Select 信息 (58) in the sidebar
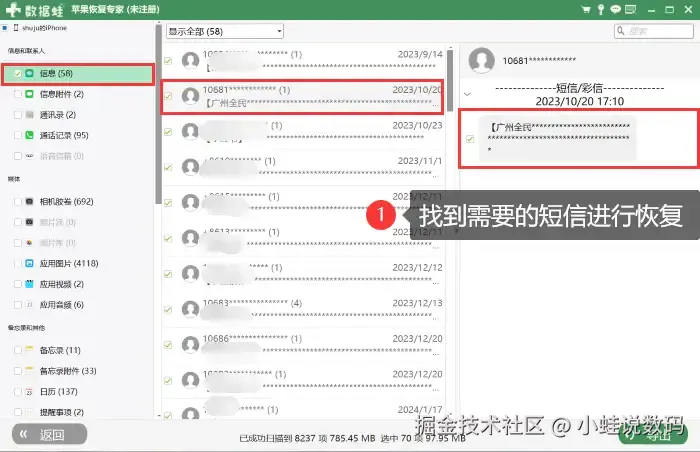The height and width of the screenshot is (452, 700). 78,74
